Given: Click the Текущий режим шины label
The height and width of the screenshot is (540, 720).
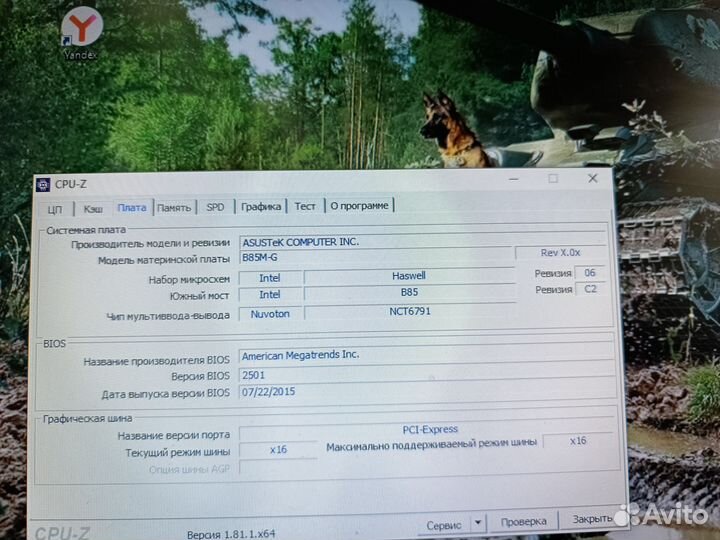Looking at the screenshot, I should click(x=177, y=453).
